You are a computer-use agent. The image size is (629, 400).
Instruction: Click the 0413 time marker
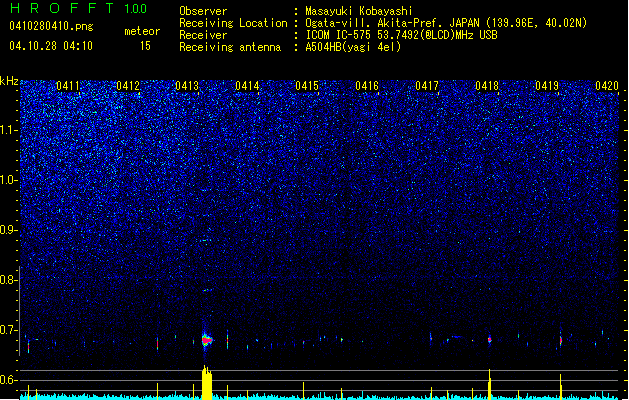tap(187, 86)
